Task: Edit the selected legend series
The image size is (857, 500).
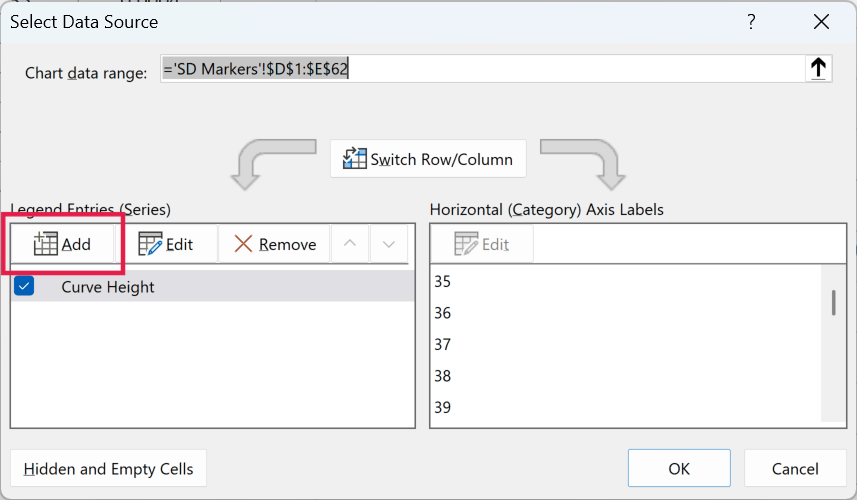Action: [x=166, y=244]
